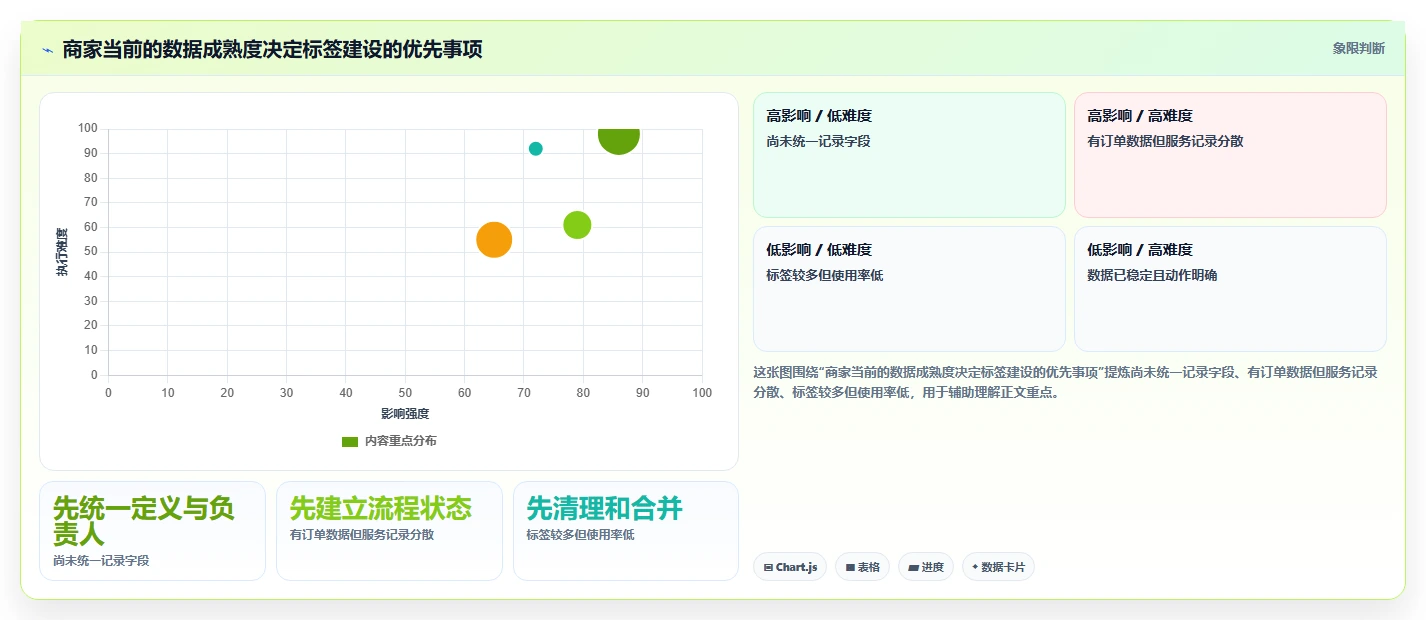1426x620 pixels.
Task: Click the small teal bubble on chart
Action: 536,149
